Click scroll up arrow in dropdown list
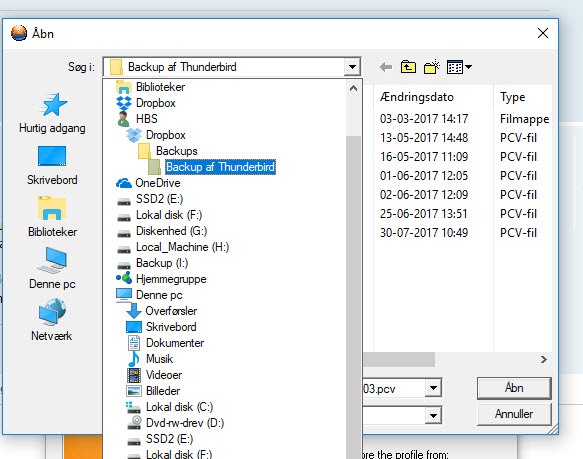 pyautogui.click(x=353, y=89)
